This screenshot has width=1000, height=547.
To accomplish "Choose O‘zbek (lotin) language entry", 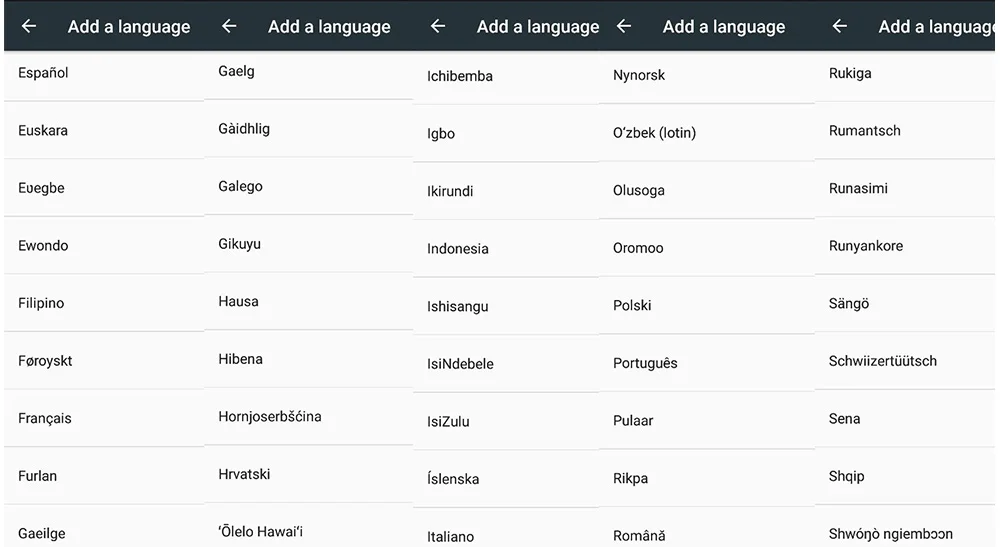I will point(654,132).
